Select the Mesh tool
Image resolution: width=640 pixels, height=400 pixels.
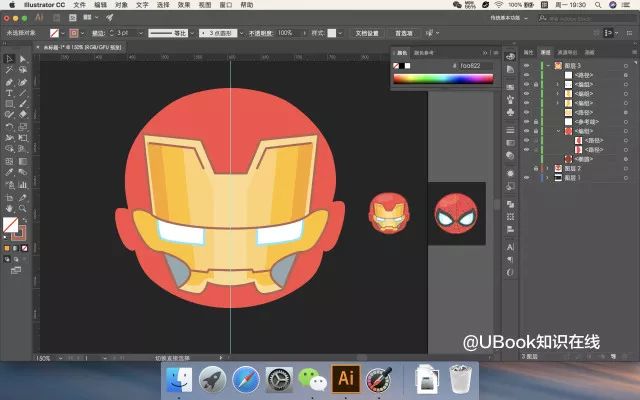coord(9,161)
